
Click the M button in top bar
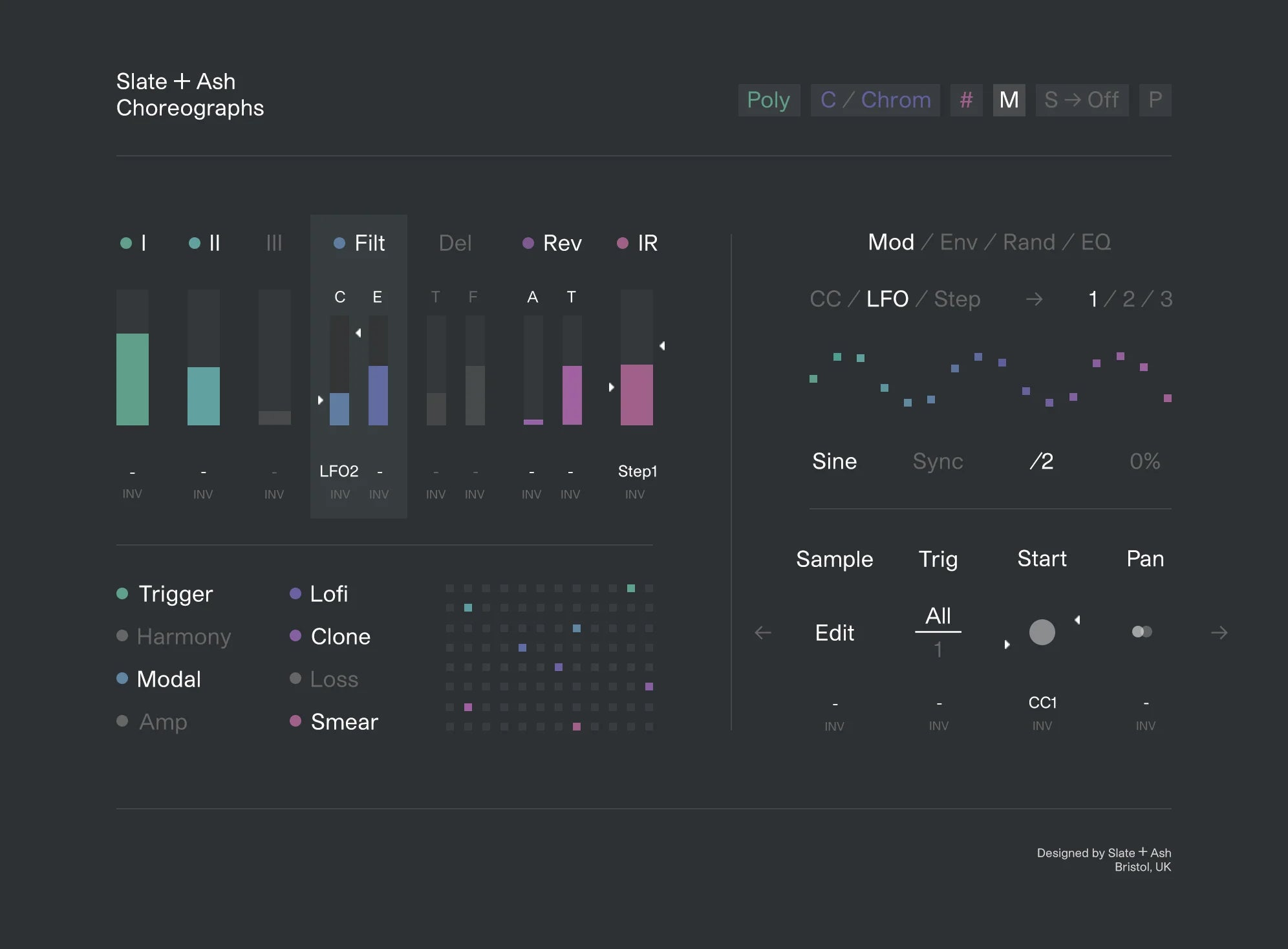tap(1009, 100)
